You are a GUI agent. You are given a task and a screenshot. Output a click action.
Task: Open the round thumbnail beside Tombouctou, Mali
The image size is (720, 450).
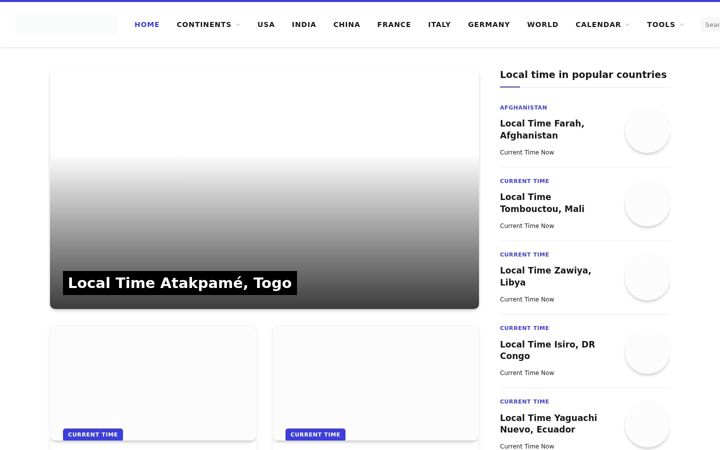tap(647, 204)
